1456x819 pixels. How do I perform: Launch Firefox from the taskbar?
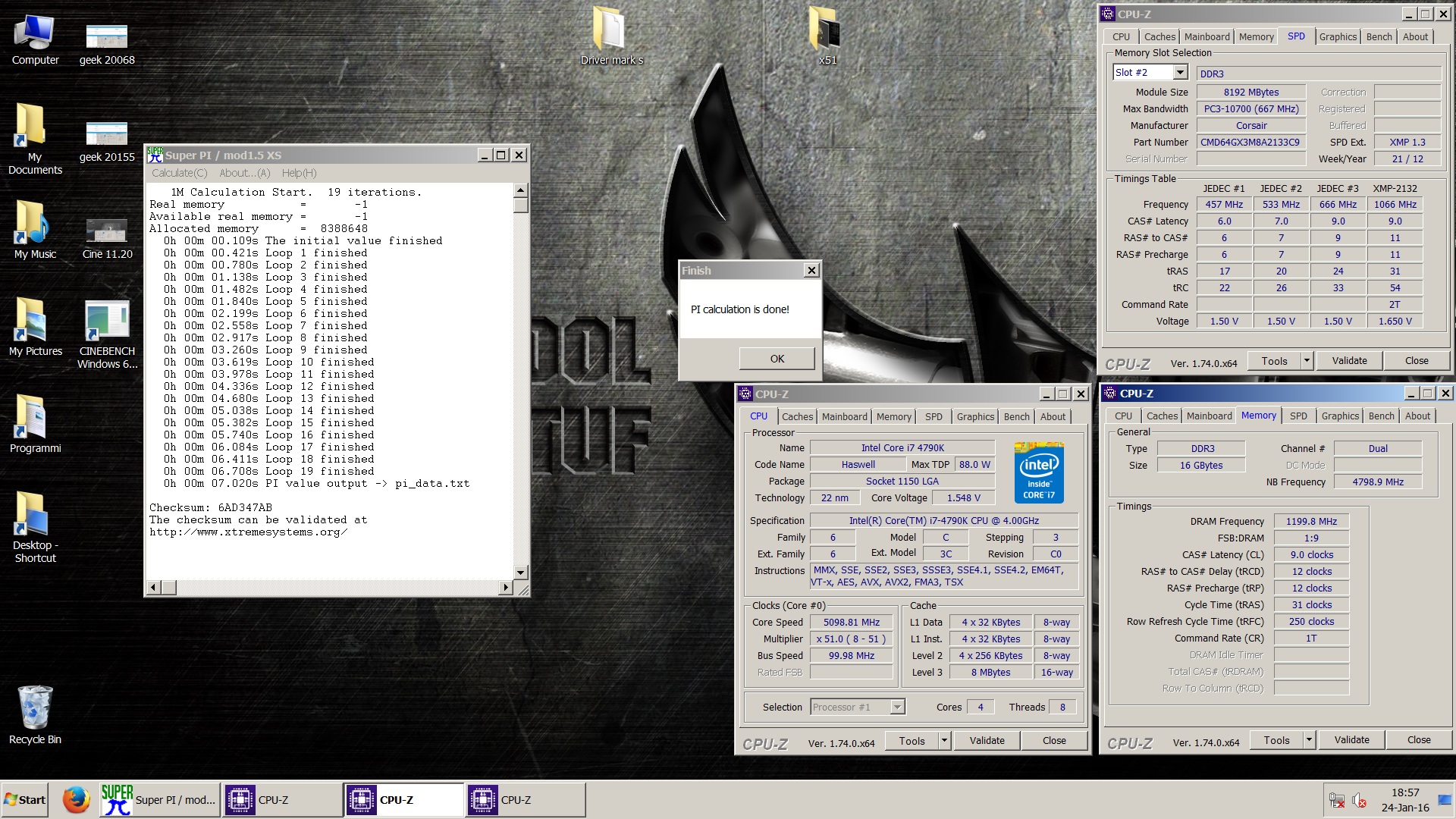[x=76, y=800]
